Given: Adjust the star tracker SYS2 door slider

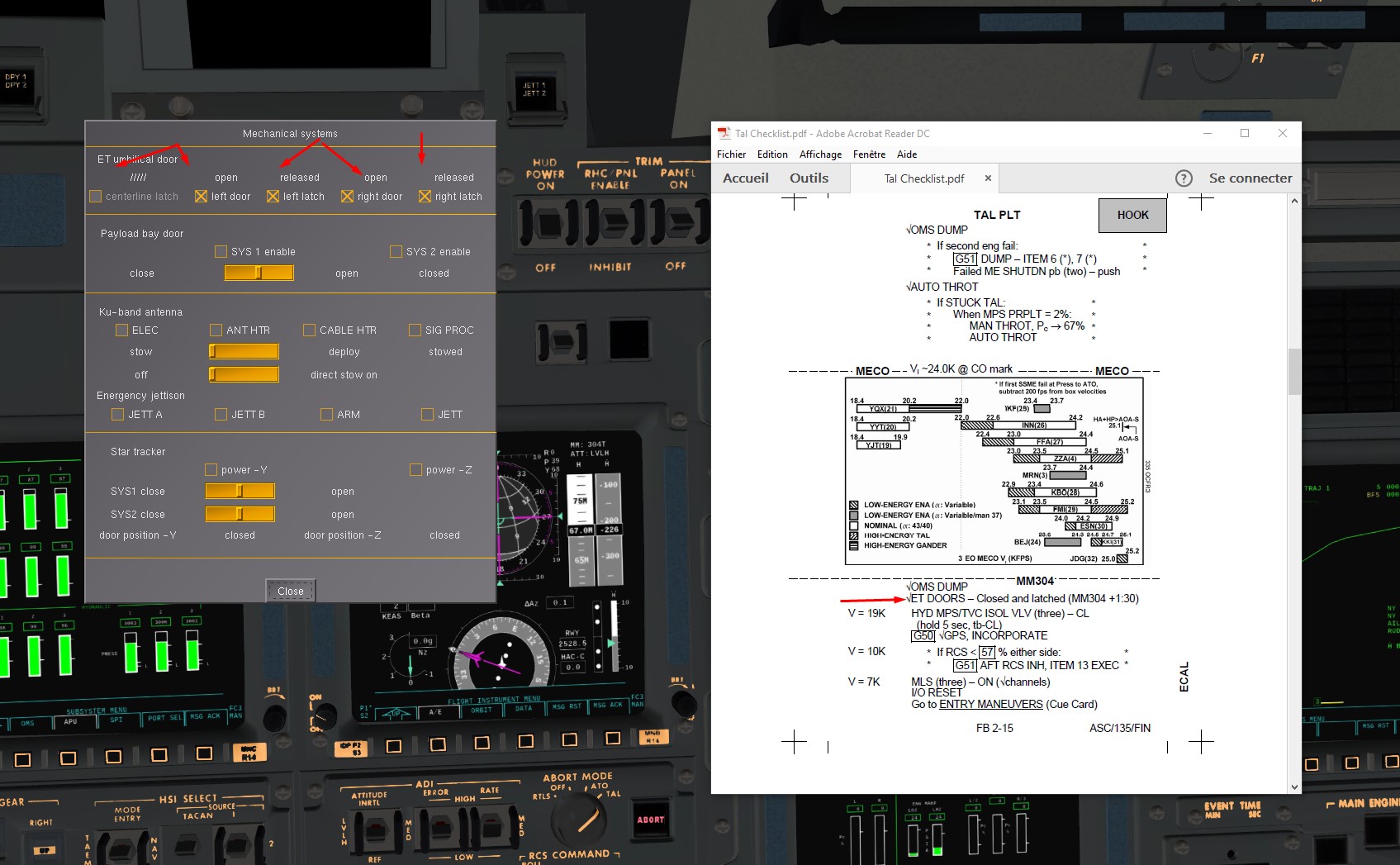Looking at the screenshot, I should (240, 514).
